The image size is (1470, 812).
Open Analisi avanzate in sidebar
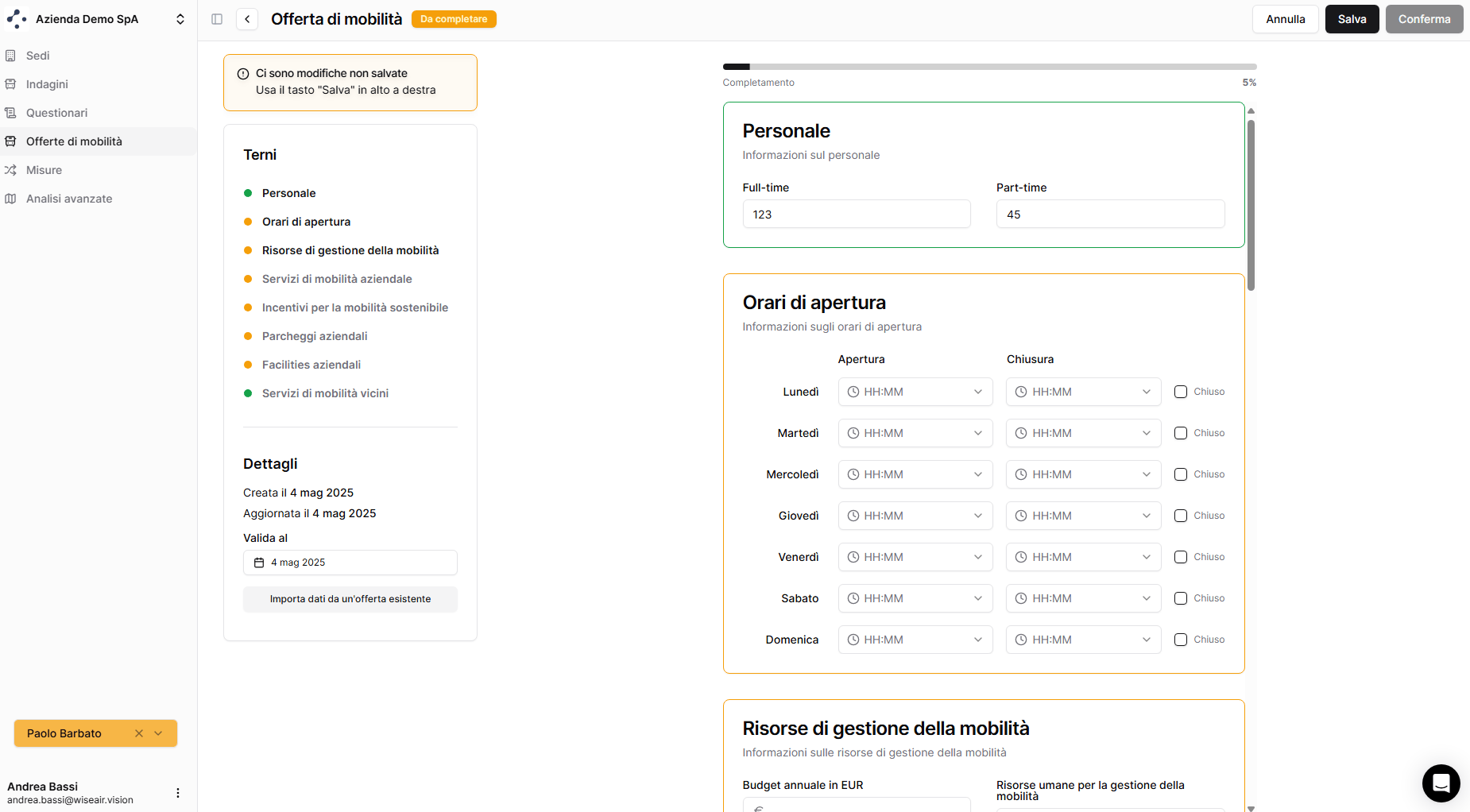(x=99, y=199)
